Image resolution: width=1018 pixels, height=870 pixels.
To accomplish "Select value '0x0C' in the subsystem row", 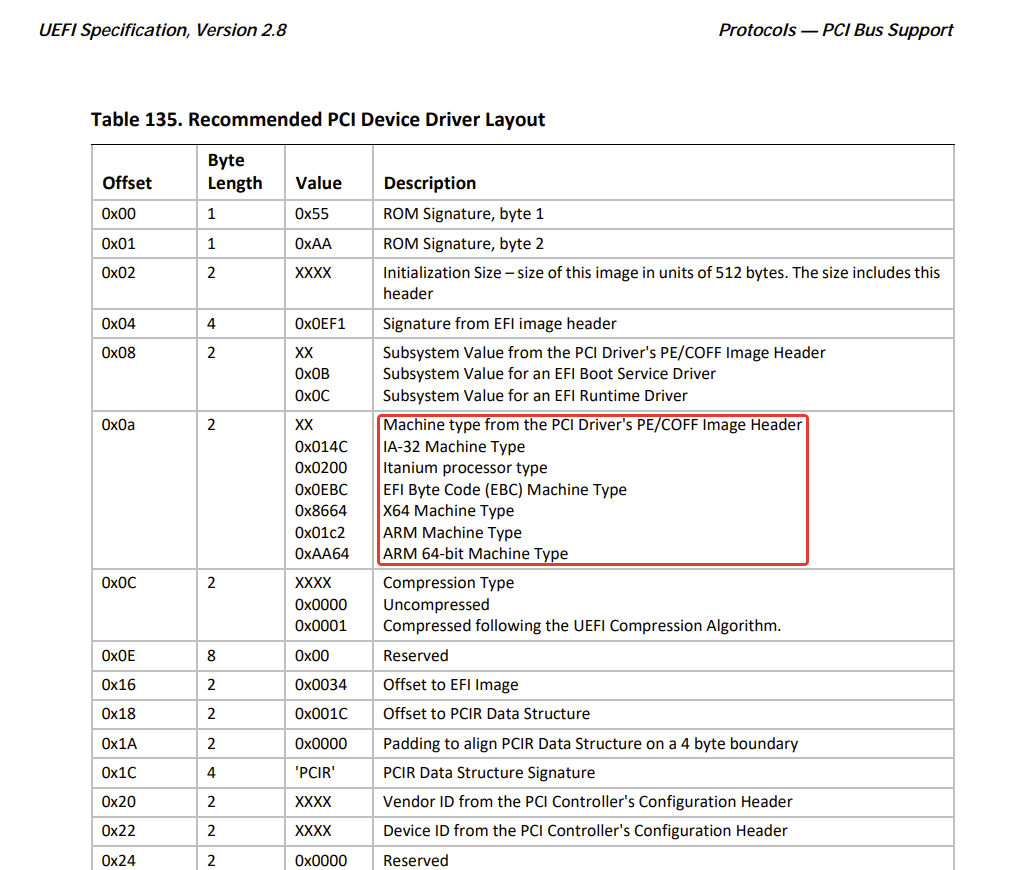I will [x=312, y=395].
